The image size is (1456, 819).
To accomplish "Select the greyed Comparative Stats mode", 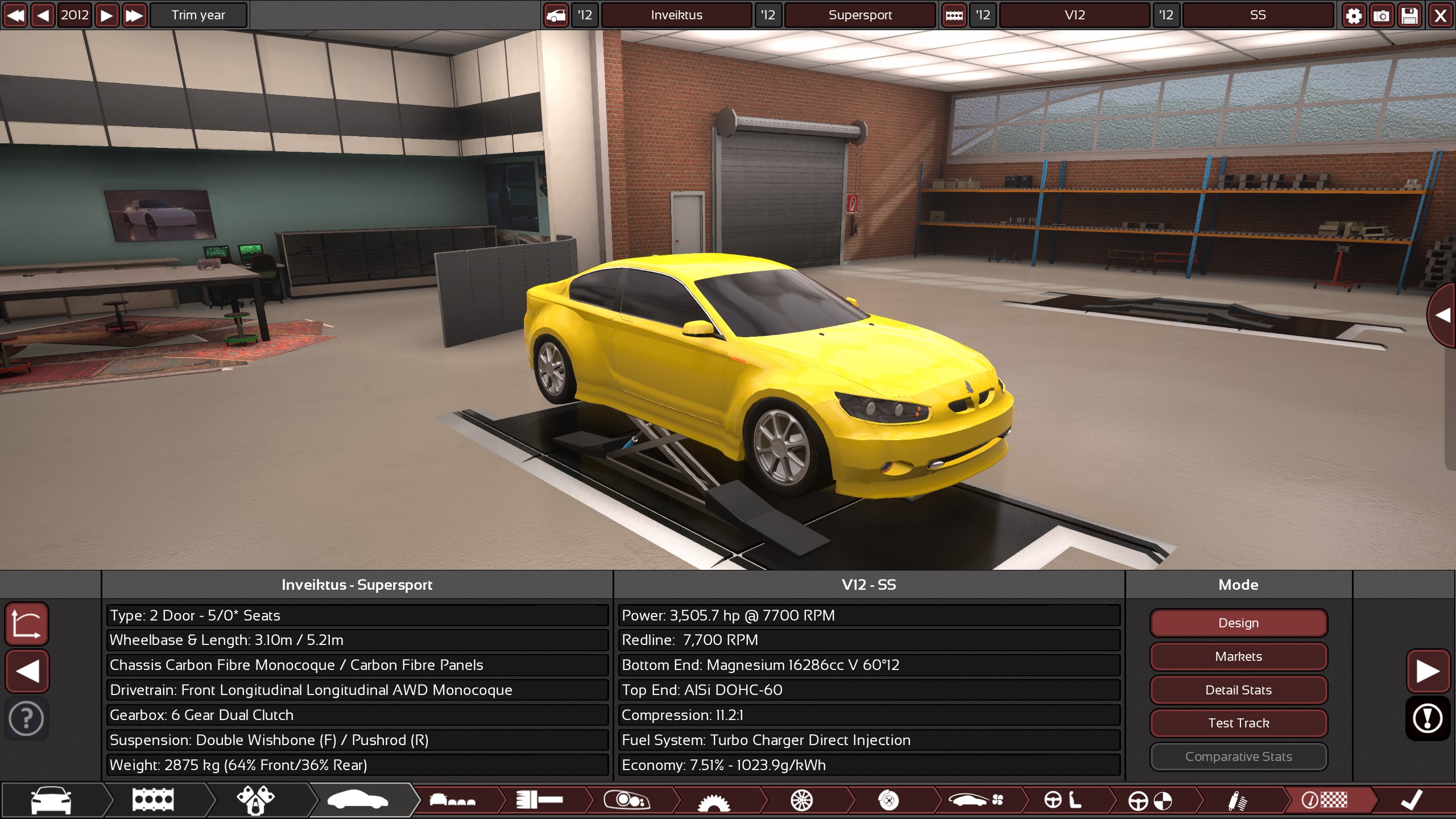I will 1238,756.
